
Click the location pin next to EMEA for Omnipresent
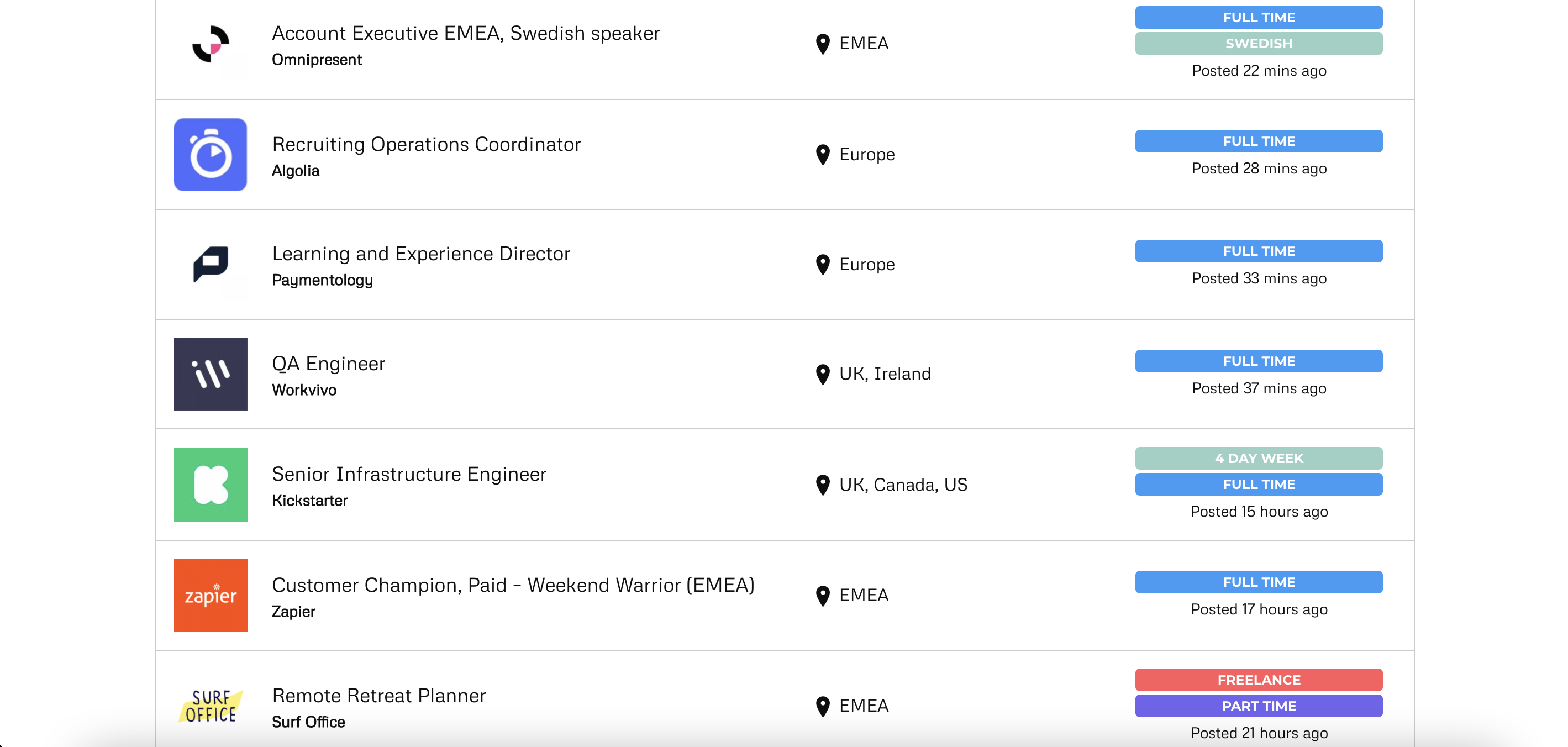(823, 43)
